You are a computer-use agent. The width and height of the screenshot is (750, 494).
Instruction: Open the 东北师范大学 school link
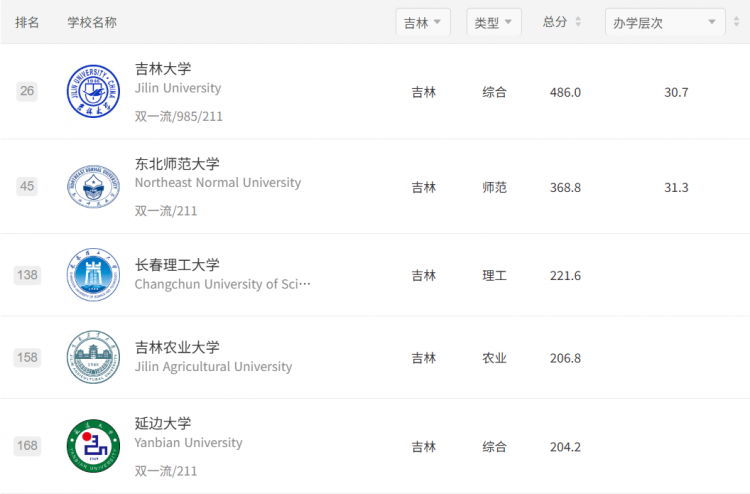[177, 164]
